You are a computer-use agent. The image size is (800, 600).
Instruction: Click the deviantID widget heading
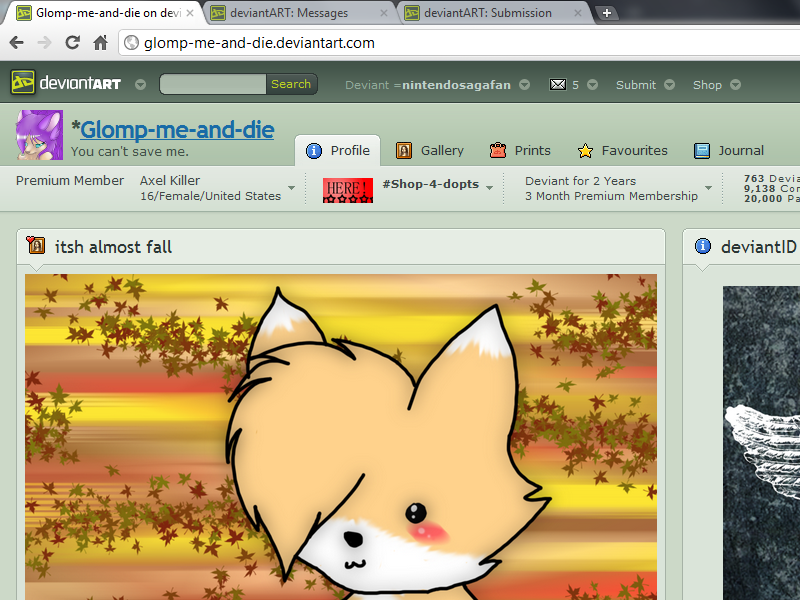pyautogui.click(x=759, y=247)
